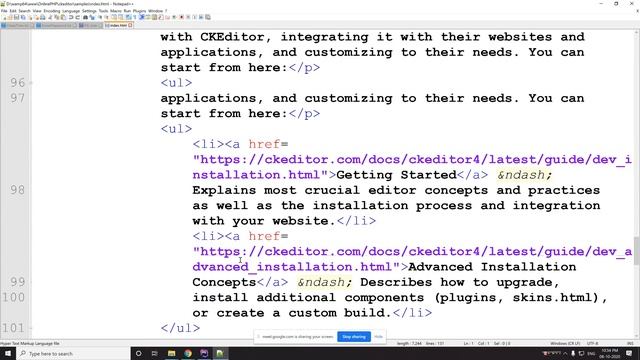This screenshot has width=640, height=360.
Task: Open the Edit menu
Action: (13, 11)
